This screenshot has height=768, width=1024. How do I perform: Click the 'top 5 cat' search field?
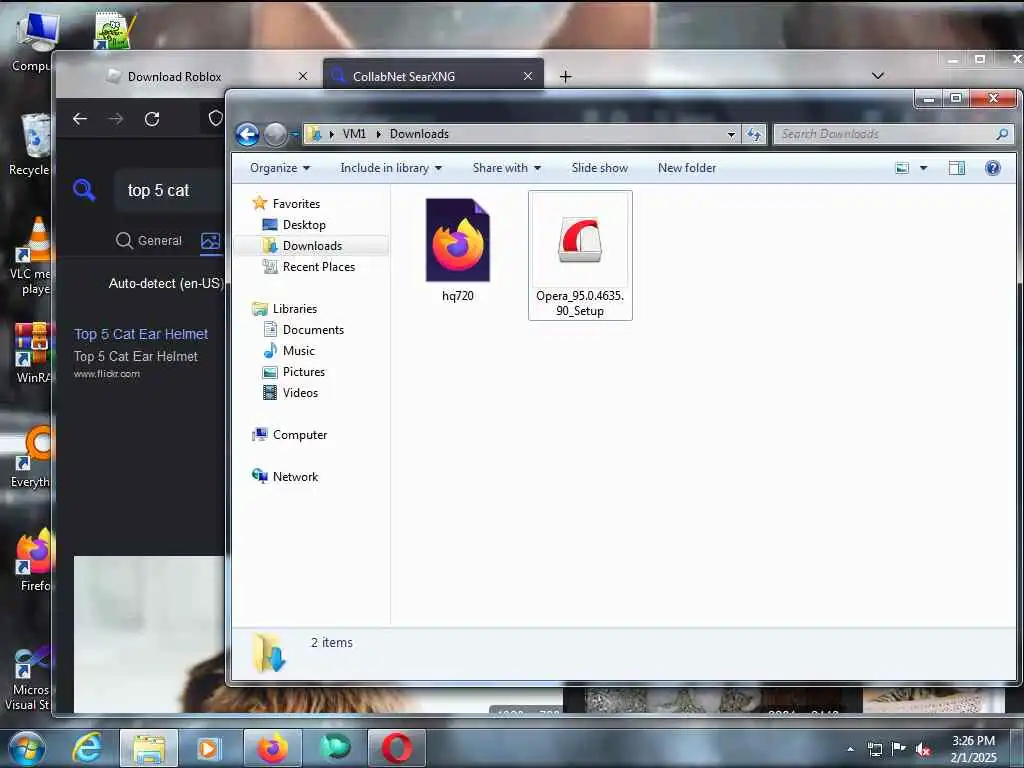coord(168,190)
